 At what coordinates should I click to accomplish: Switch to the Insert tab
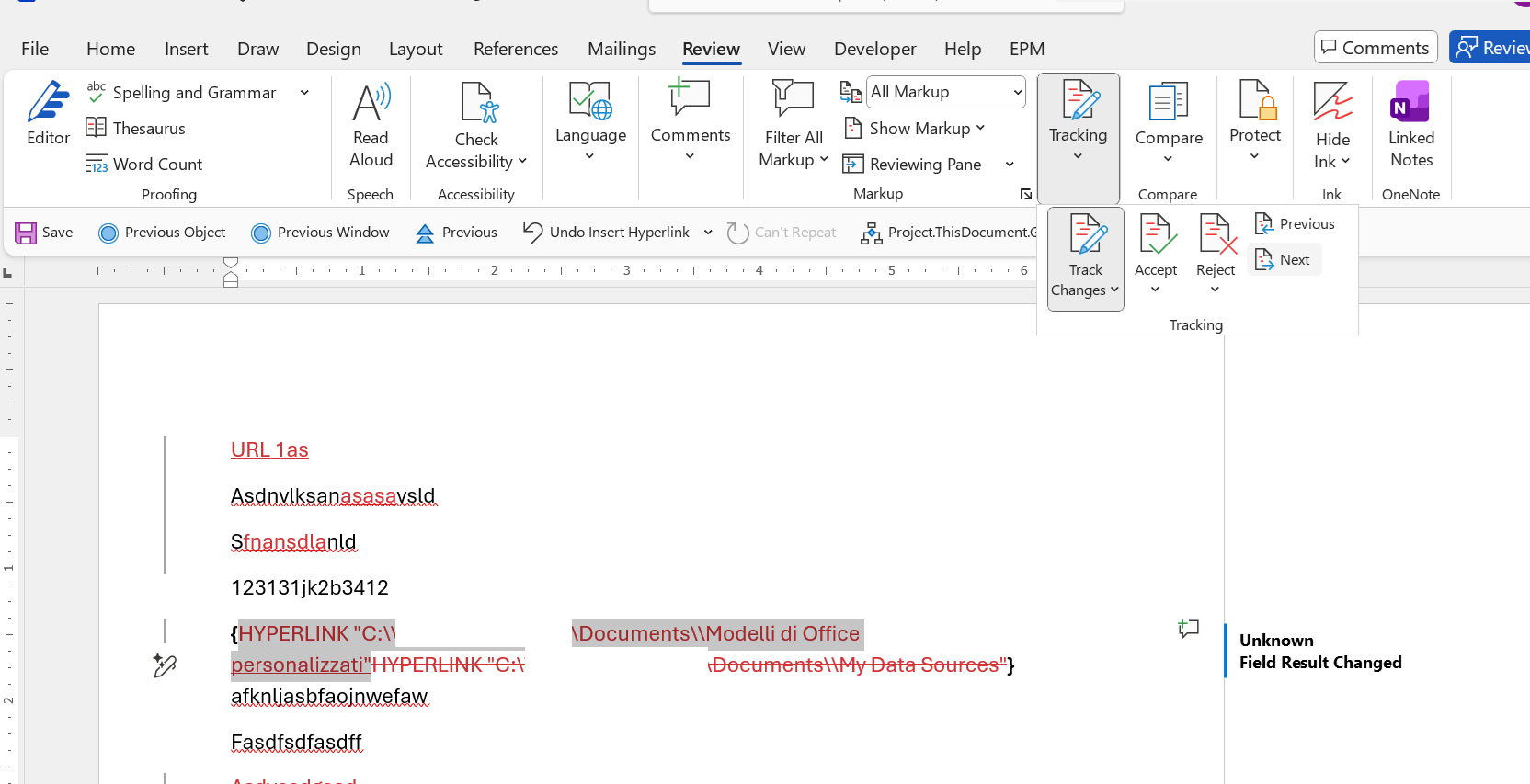(186, 49)
